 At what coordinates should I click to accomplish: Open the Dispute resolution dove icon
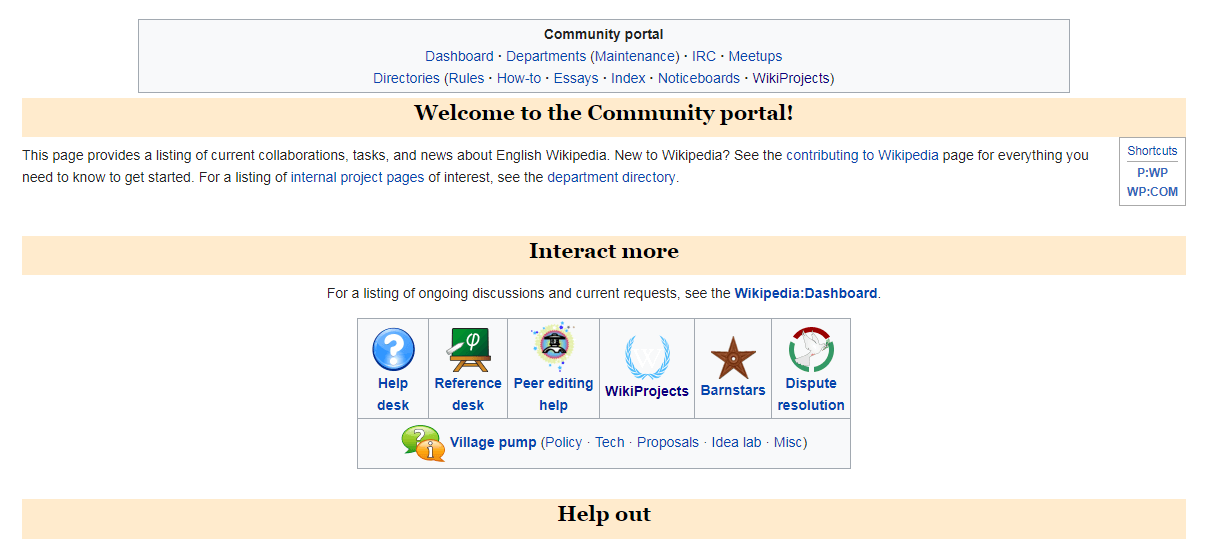click(x=811, y=349)
